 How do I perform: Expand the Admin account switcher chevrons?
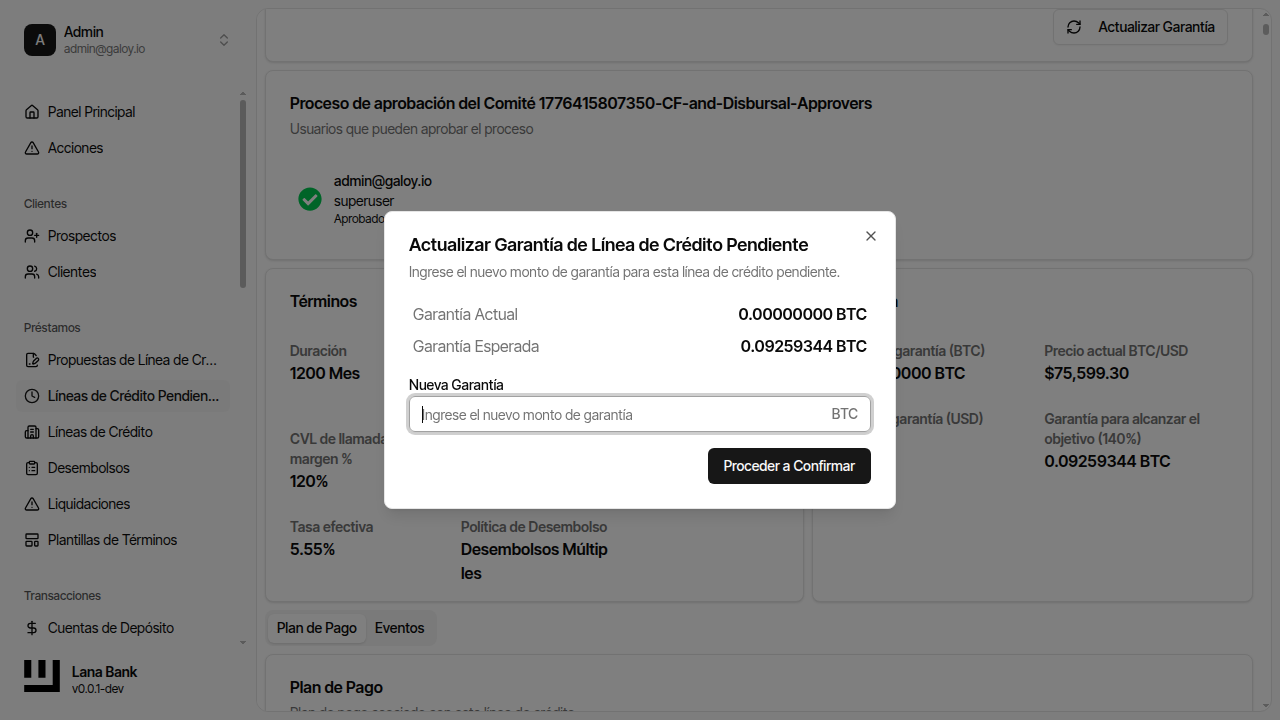pos(224,40)
